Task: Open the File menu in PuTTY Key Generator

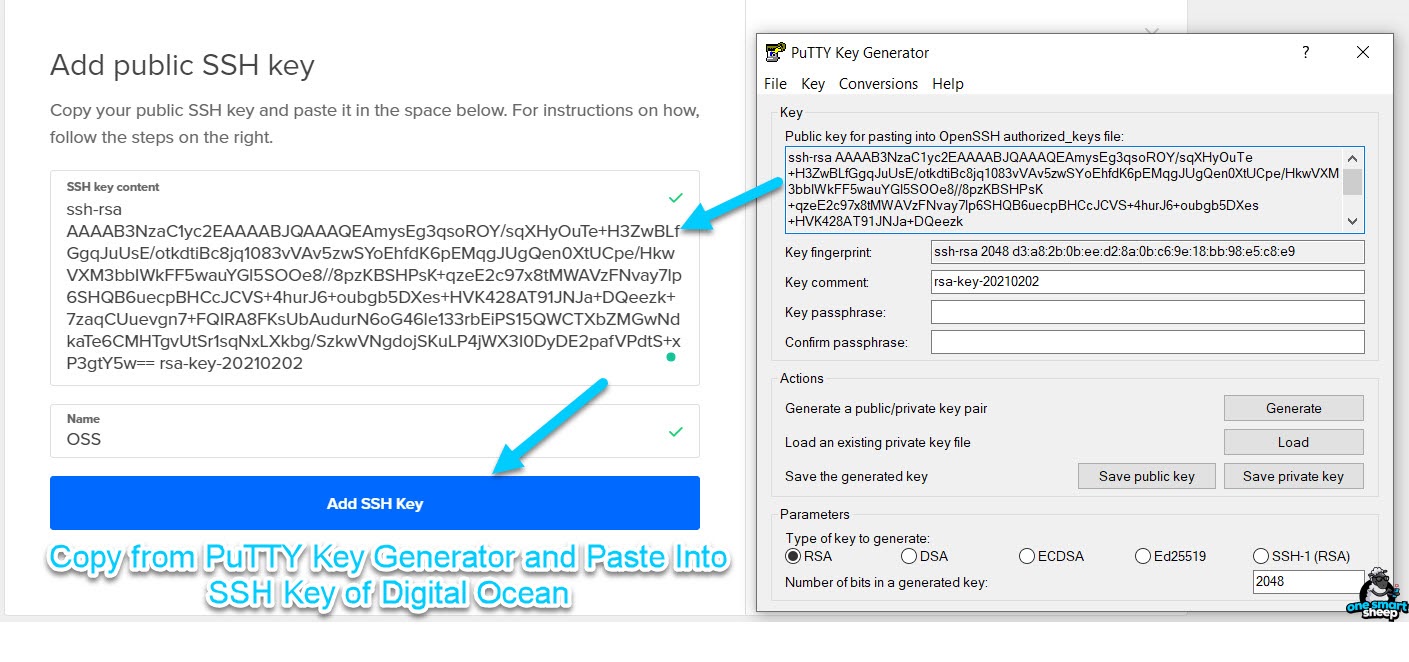Action: point(775,84)
